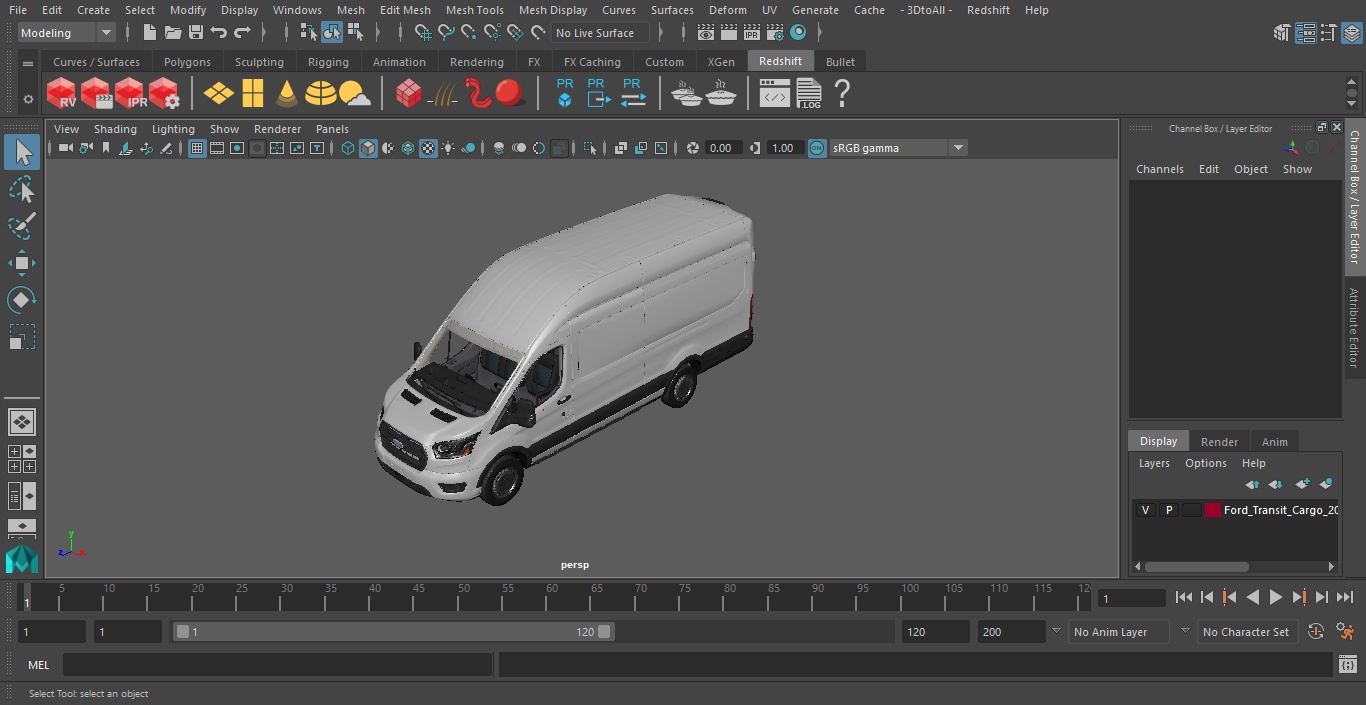The image size is (1366, 705).
Task: Toggle the viewport grid display
Action: [x=197, y=148]
